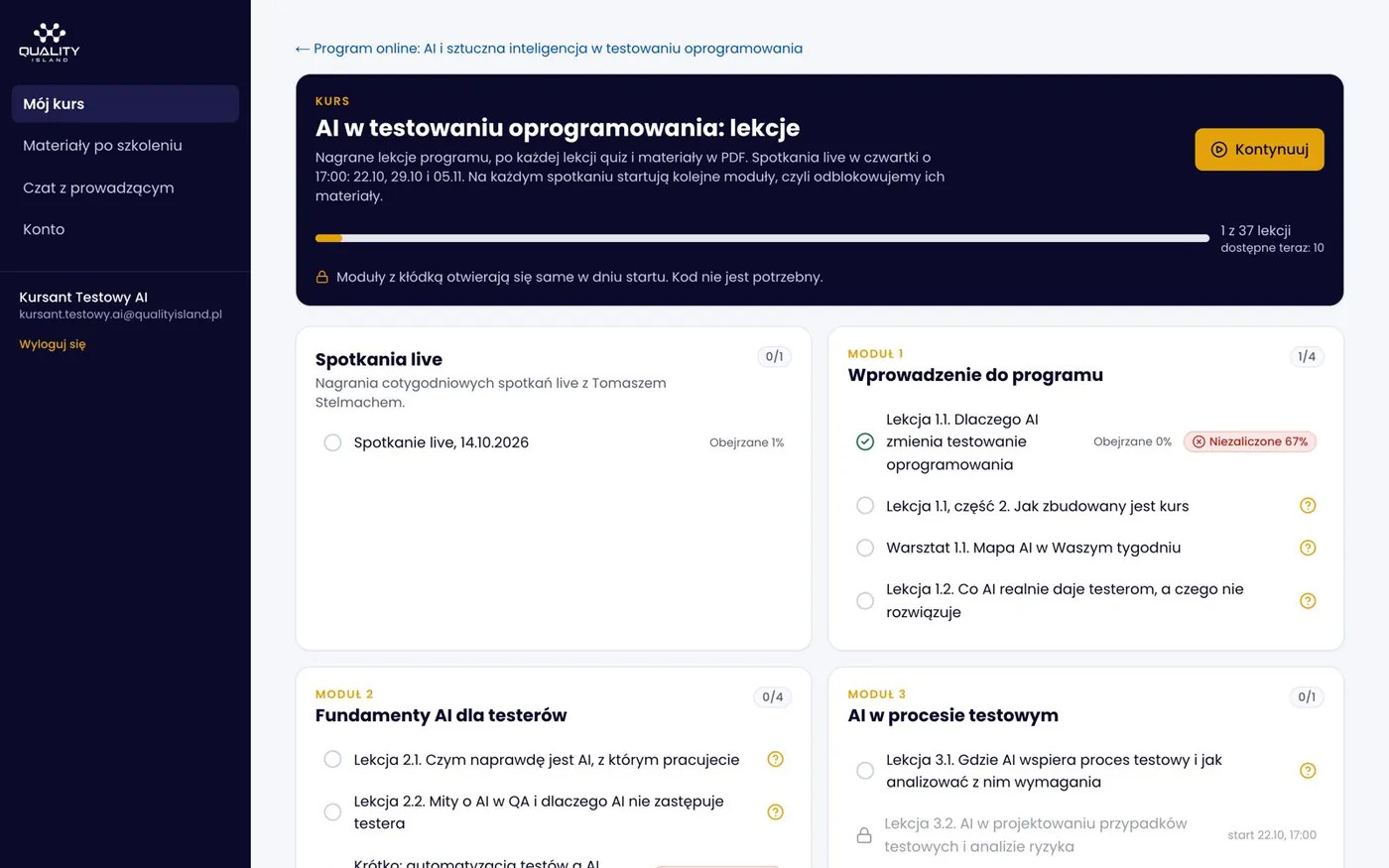Screen dimensions: 1389x868
Task: Open Lekcja 2.2. Mity o AI w QA
Action: pos(538,811)
